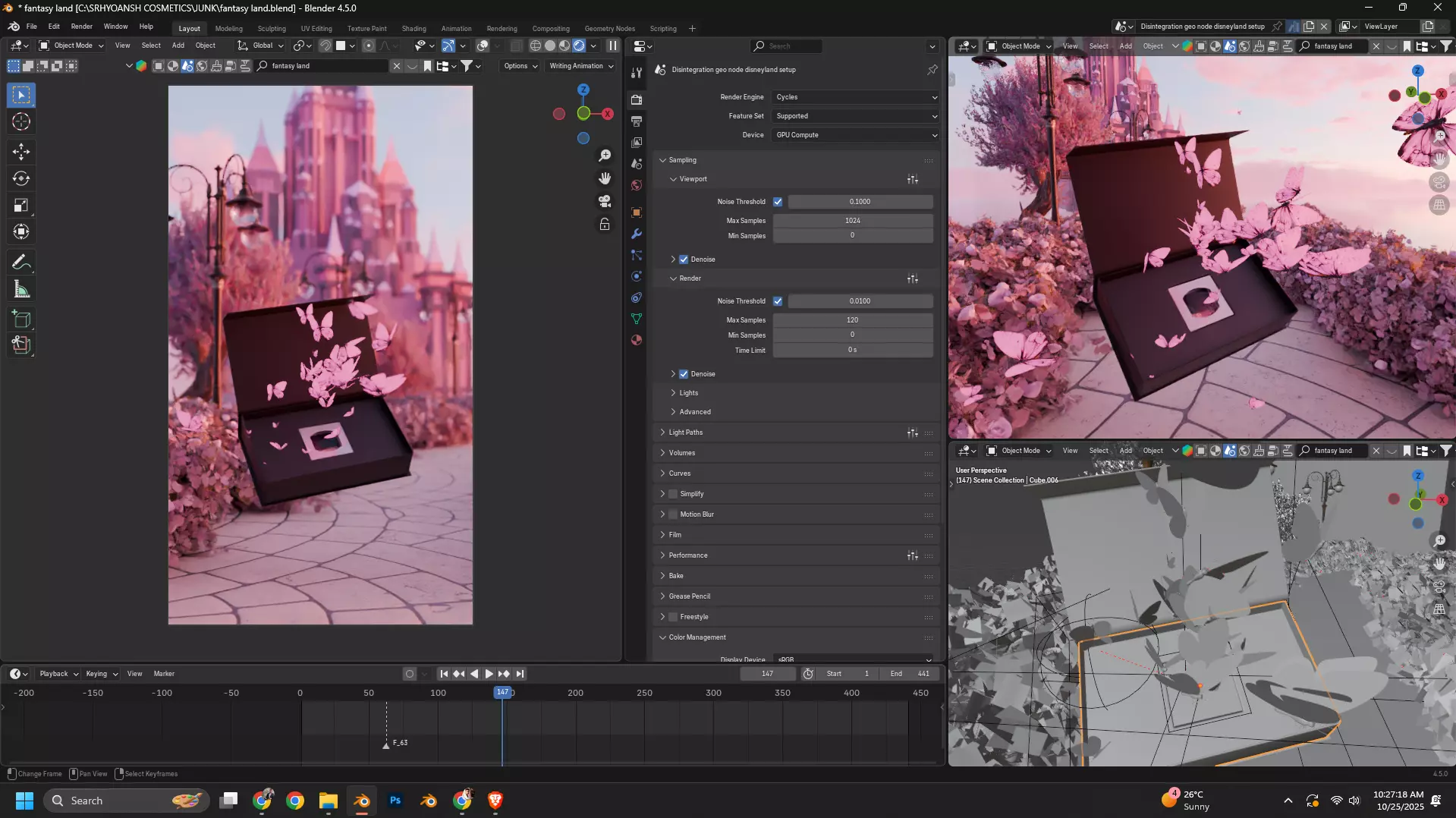Open the Device dropdown showing GPU Compute
This screenshot has width=1456, height=818.
coord(856,135)
